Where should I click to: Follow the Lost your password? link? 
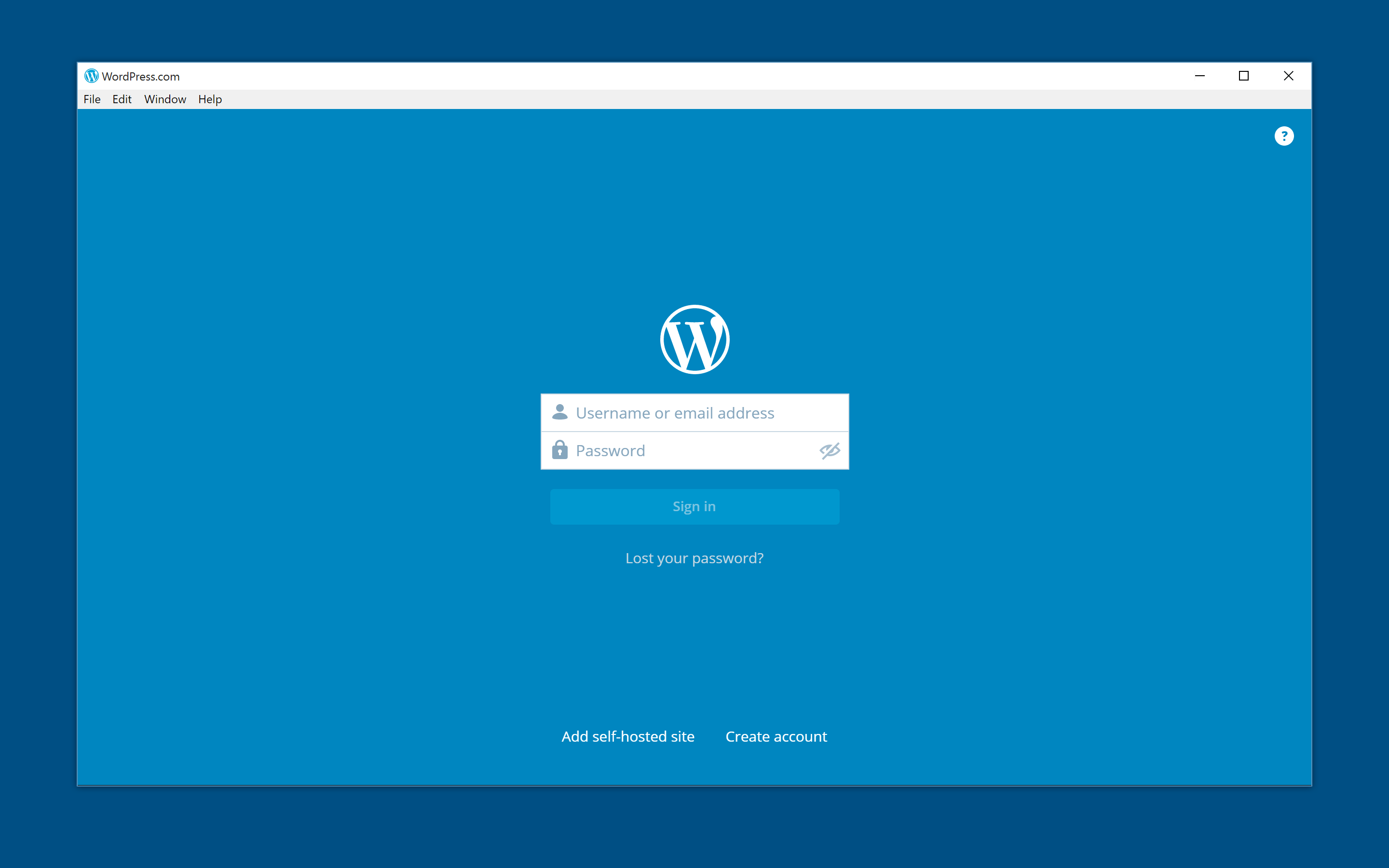pyautogui.click(x=694, y=558)
